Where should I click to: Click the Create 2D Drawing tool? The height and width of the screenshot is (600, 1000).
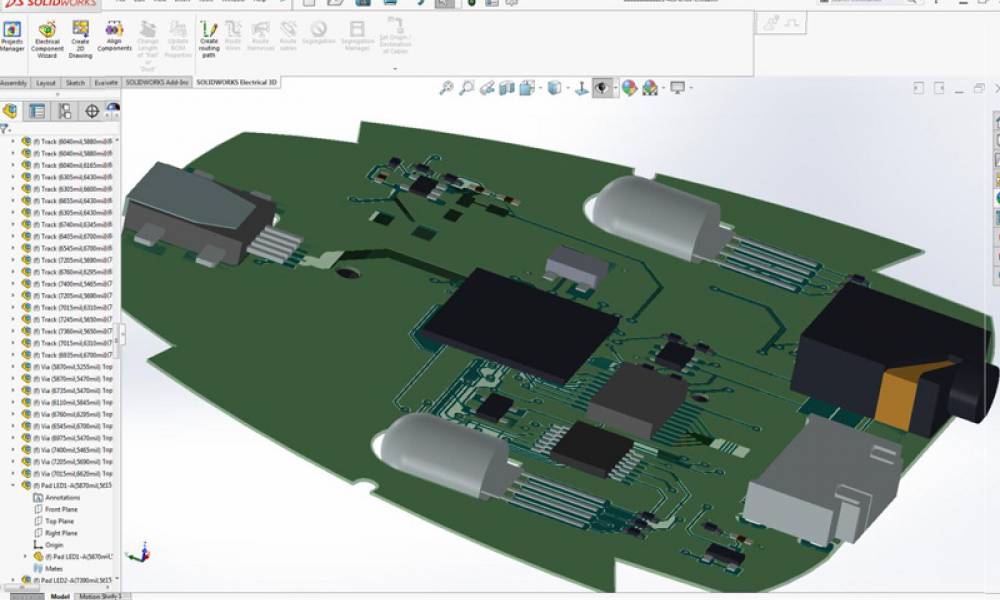click(80, 40)
